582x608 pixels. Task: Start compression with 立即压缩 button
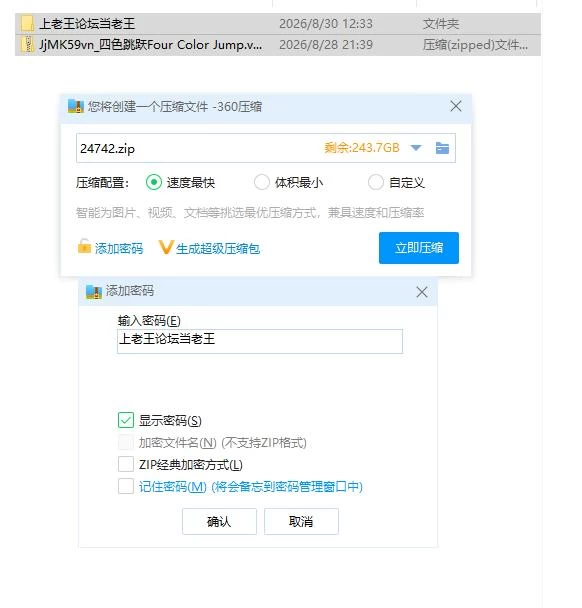tap(419, 248)
